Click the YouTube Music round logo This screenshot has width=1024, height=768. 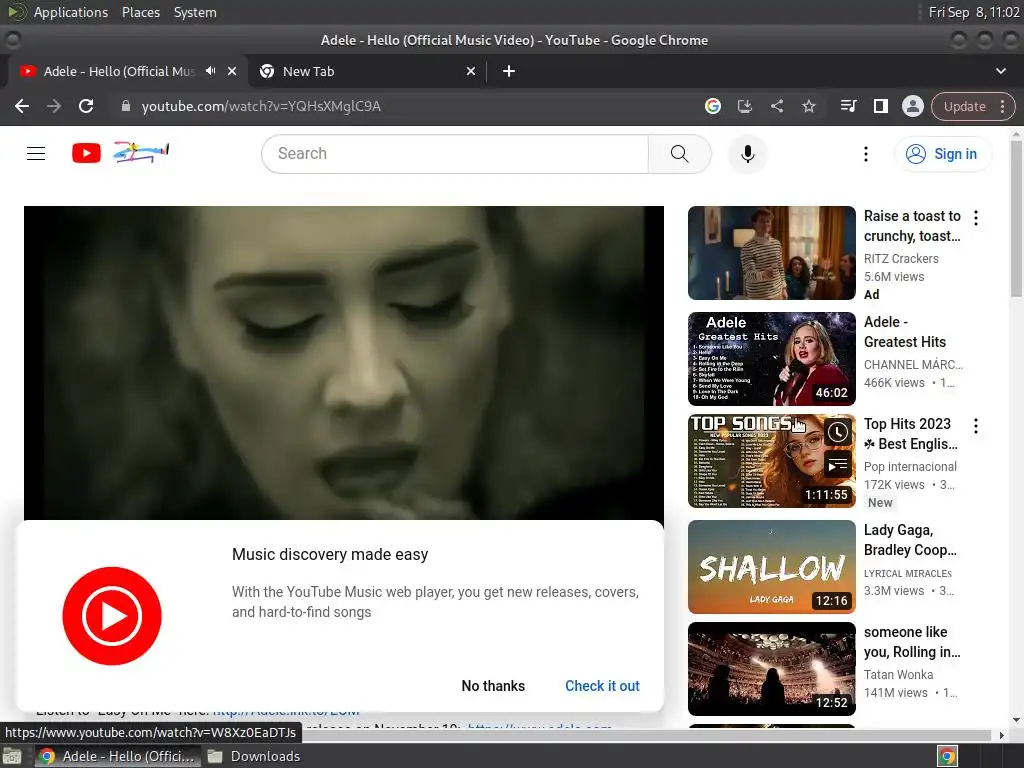112,616
